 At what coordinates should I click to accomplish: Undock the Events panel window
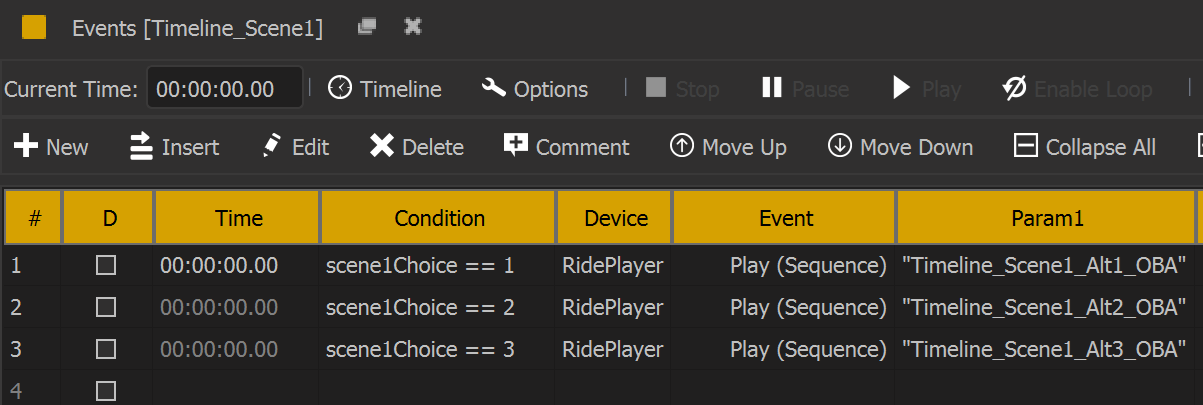pyautogui.click(x=367, y=27)
